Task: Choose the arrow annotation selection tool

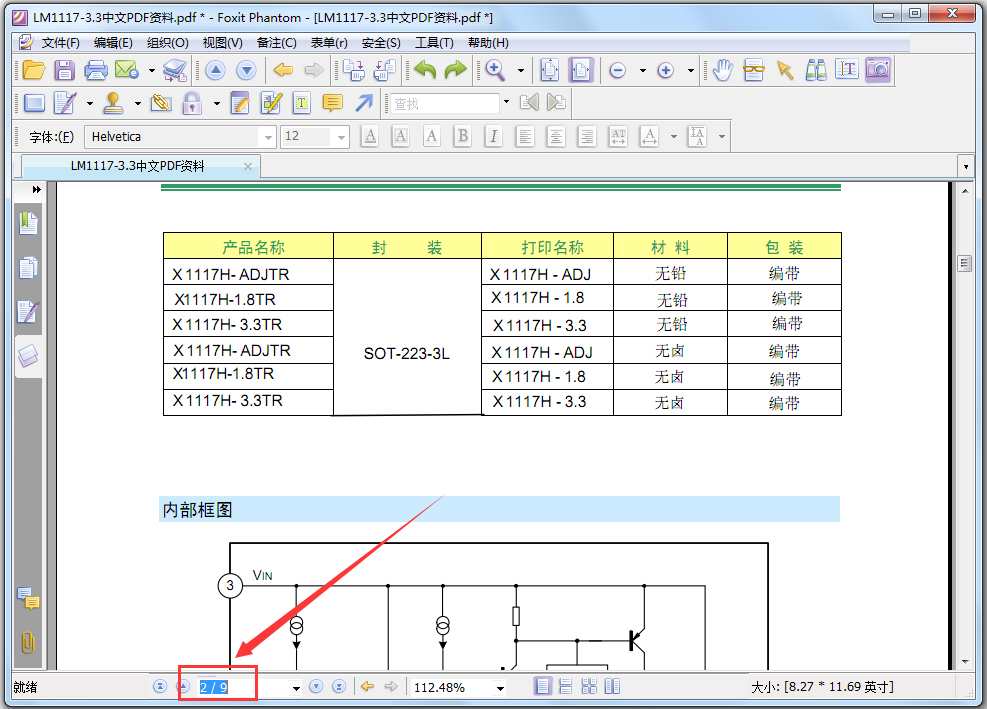Action: [785, 71]
